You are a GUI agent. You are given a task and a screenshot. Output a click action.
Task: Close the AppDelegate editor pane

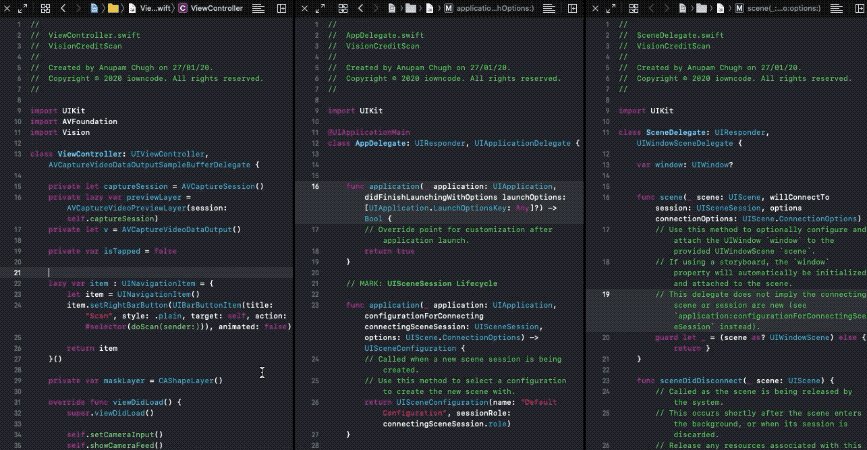point(303,7)
